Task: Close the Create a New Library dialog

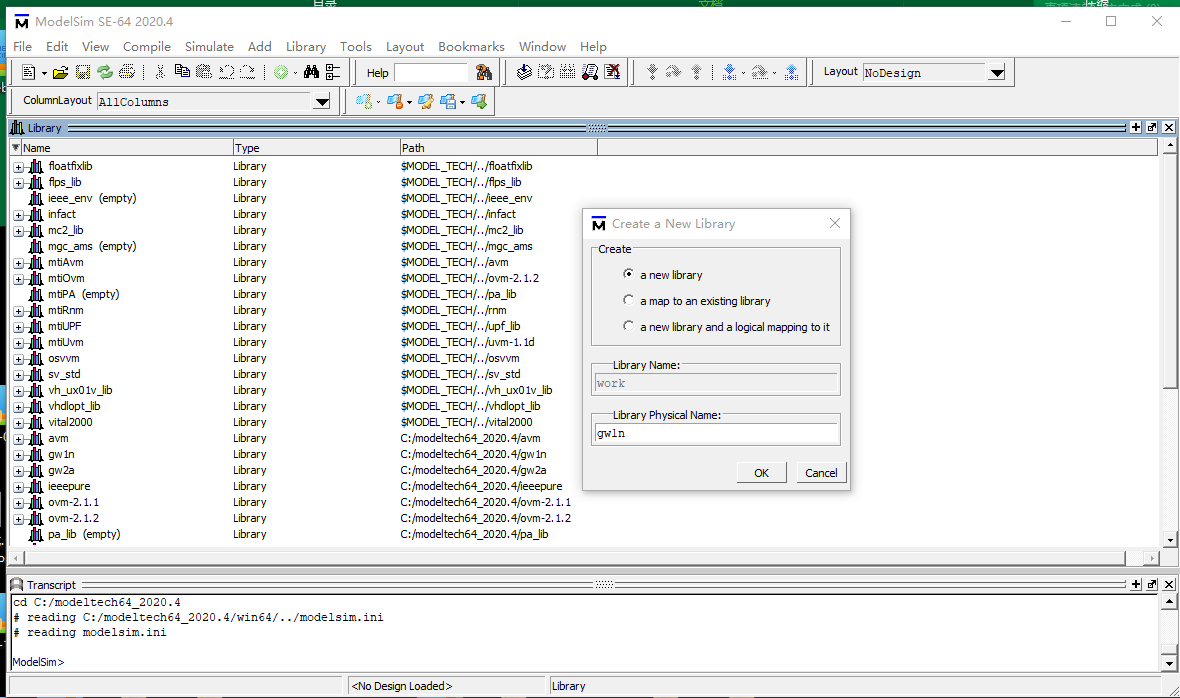Action: 835,223
